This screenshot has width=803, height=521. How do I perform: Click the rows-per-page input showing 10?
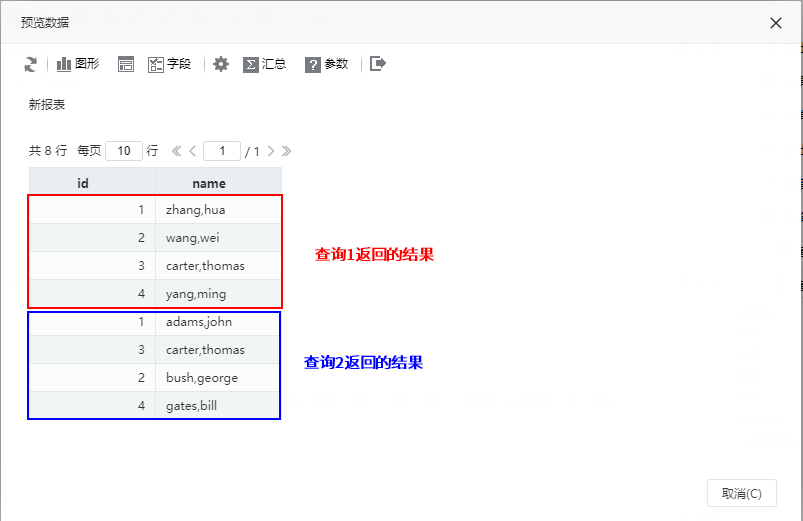[x=124, y=151]
